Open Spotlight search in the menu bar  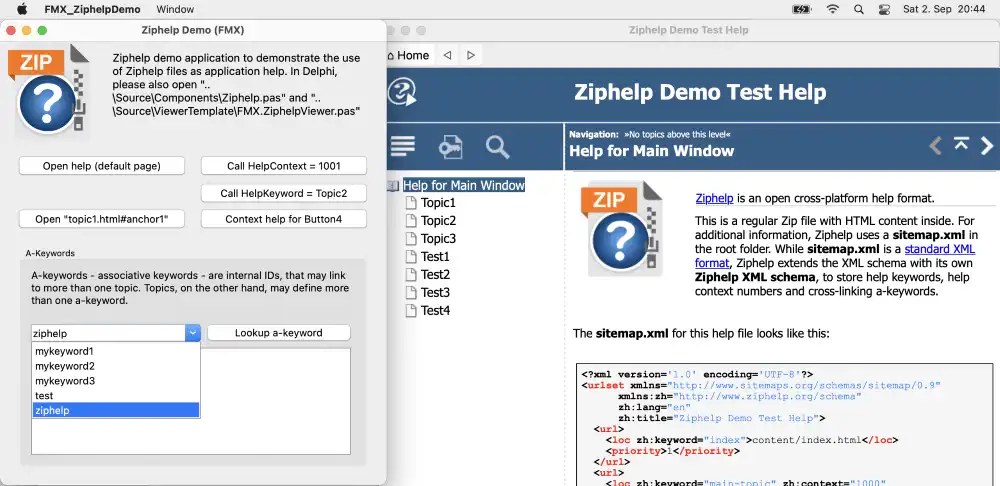click(858, 9)
